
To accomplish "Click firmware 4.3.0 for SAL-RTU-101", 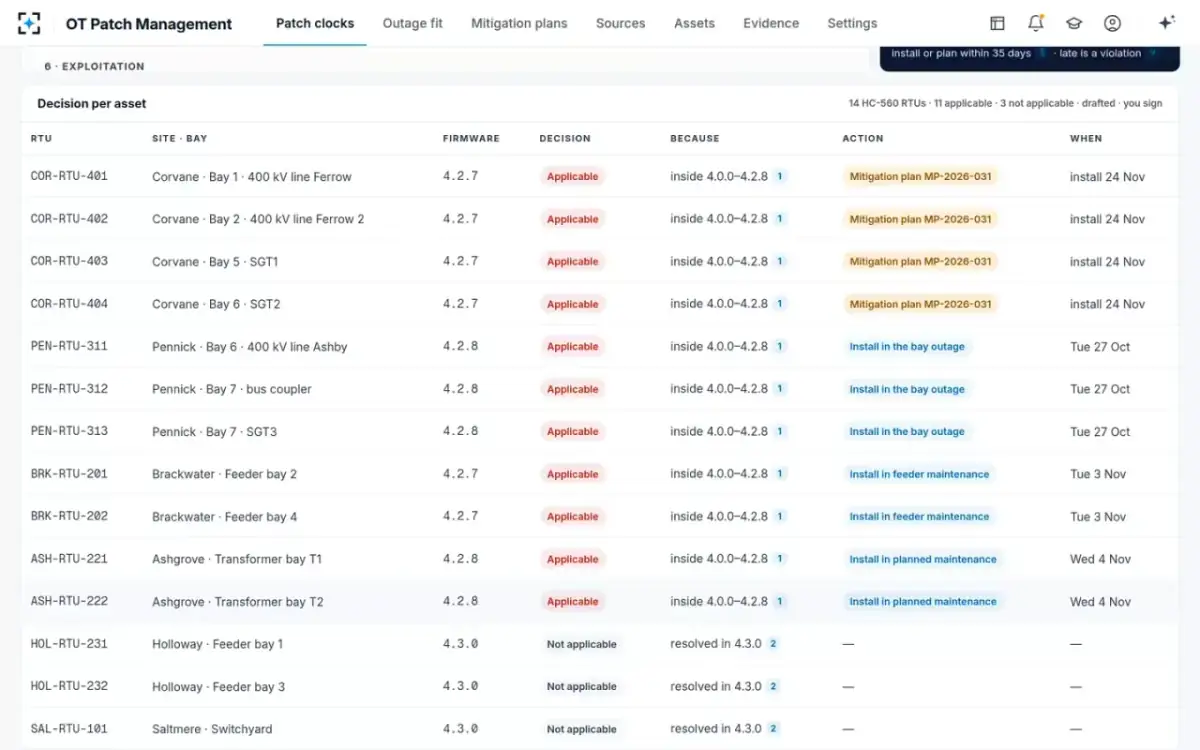I will pyautogui.click(x=460, y=729).
